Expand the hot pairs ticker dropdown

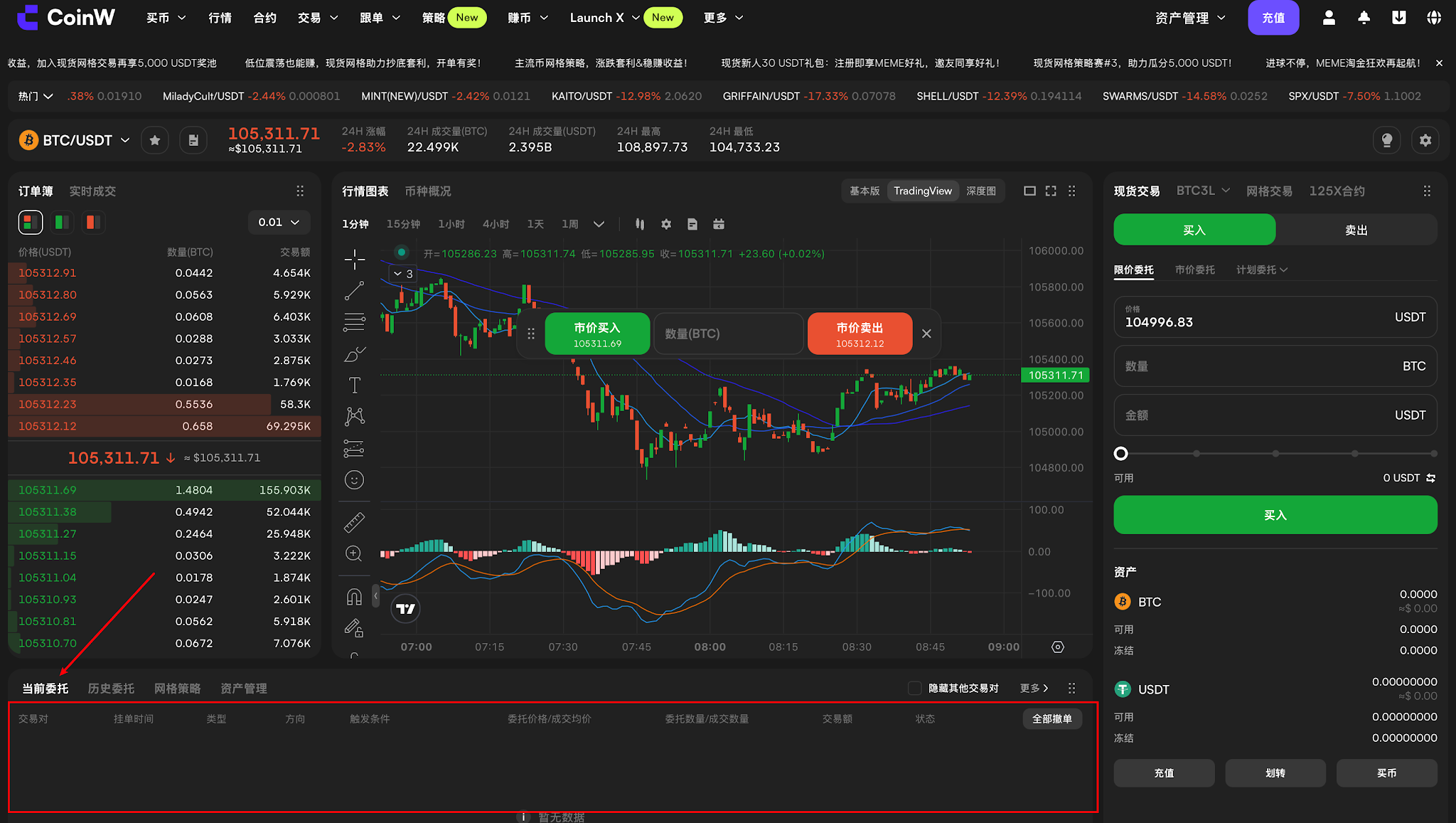[36, 96]
